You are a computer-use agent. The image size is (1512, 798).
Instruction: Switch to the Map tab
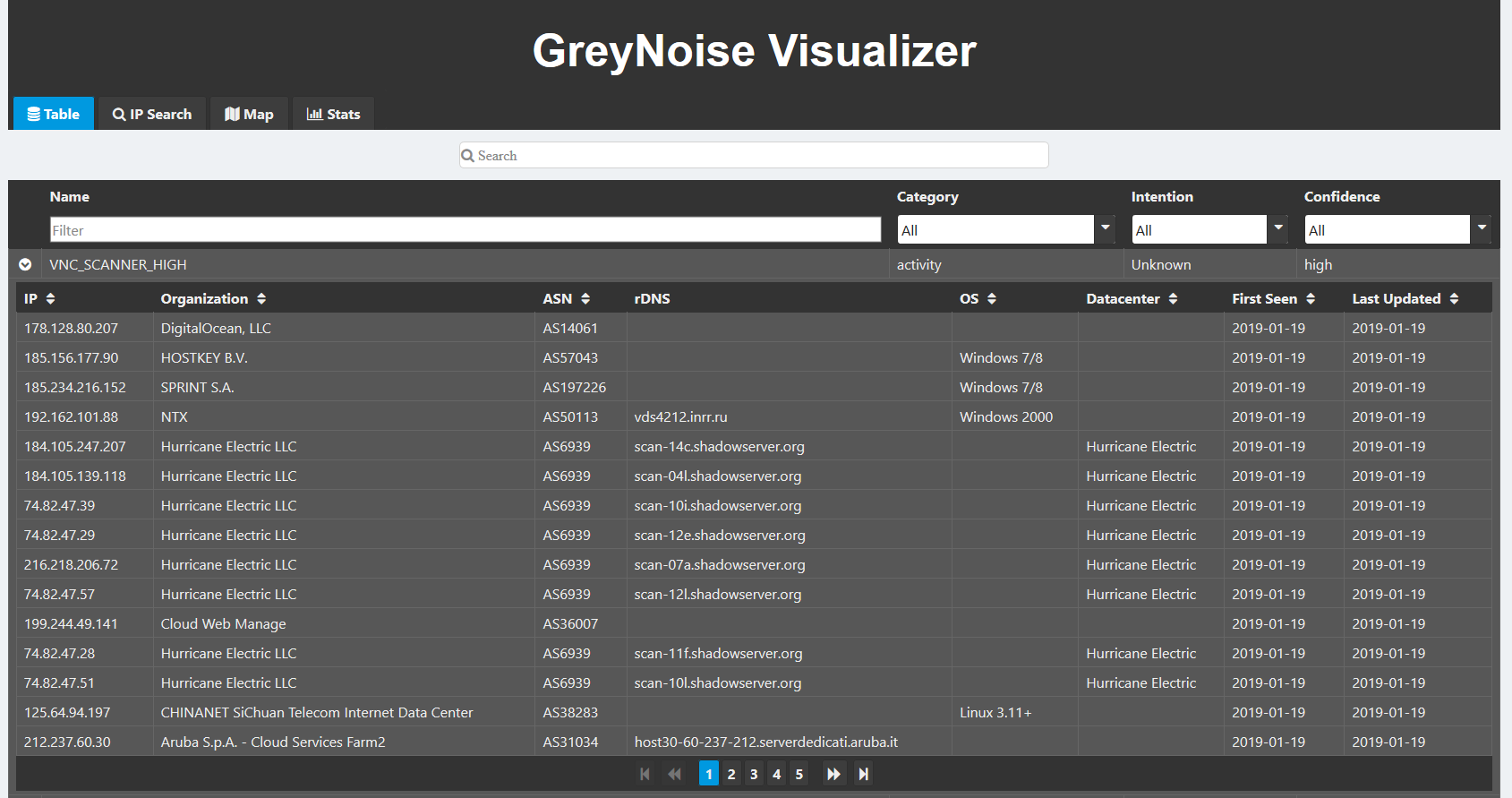click(249, 114)
